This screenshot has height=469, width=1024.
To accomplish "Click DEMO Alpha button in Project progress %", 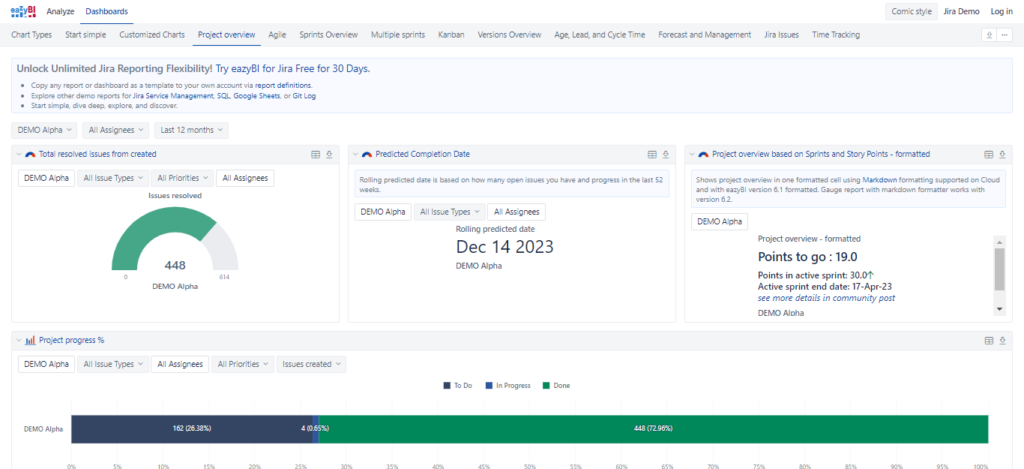I will click(46, 364).
